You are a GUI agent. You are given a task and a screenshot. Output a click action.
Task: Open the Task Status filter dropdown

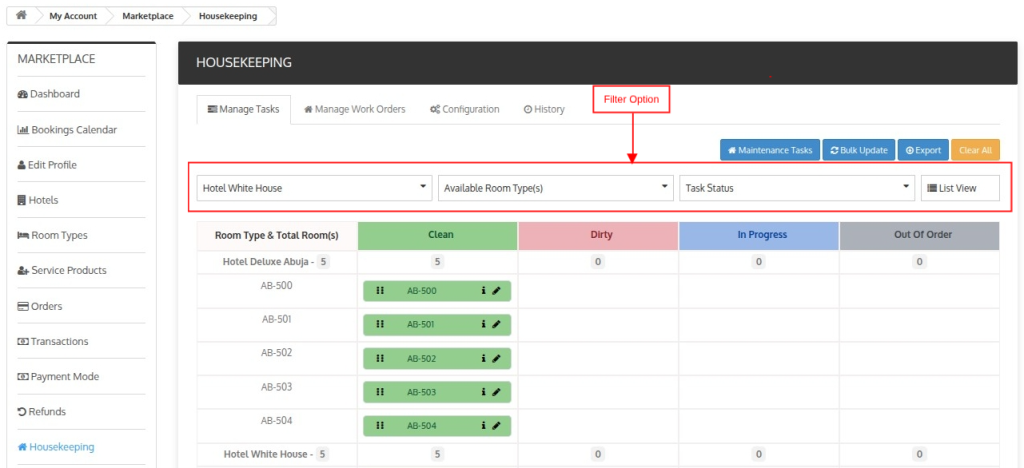(x=797, y=188)
